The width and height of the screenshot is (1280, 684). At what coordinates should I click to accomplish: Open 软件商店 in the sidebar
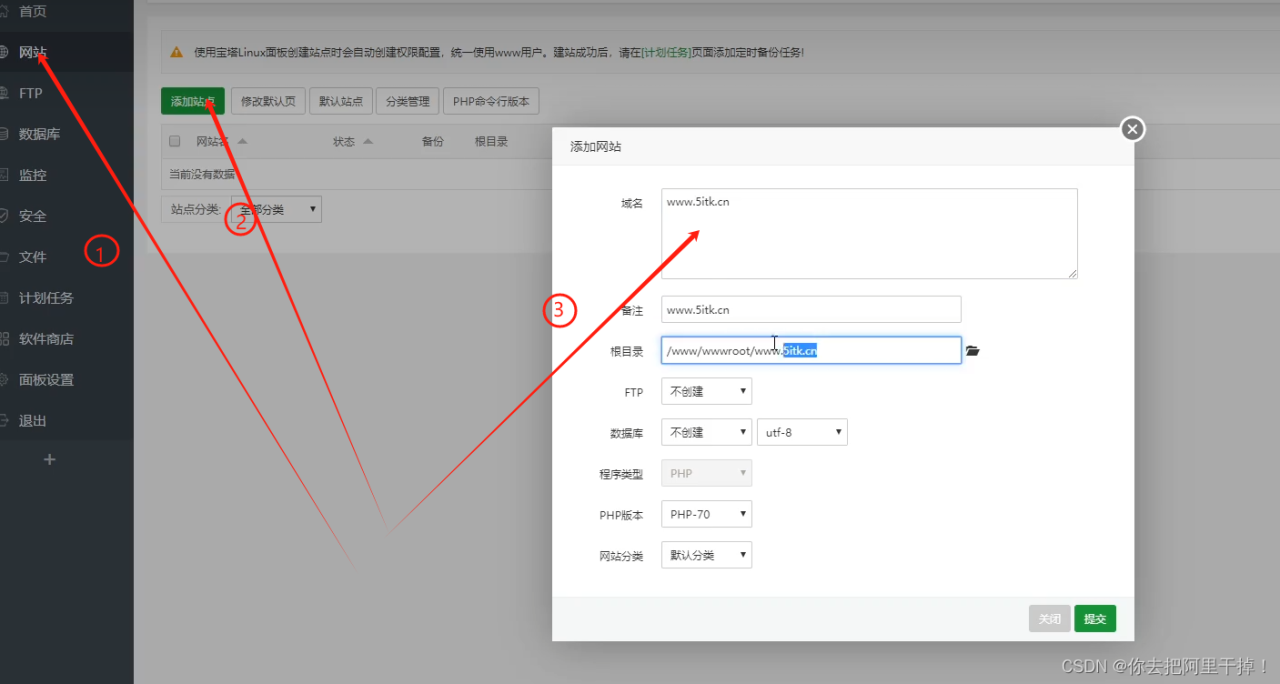[46, 339]
